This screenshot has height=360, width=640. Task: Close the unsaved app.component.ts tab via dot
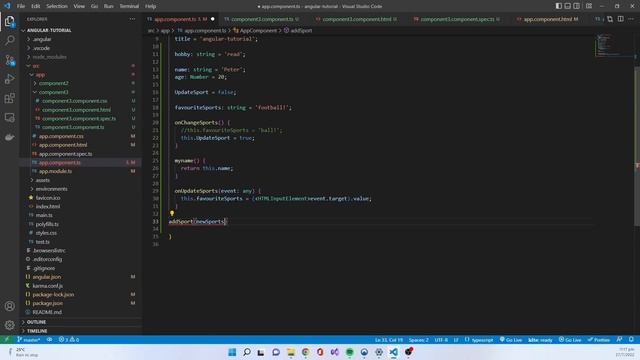point(213,19)
